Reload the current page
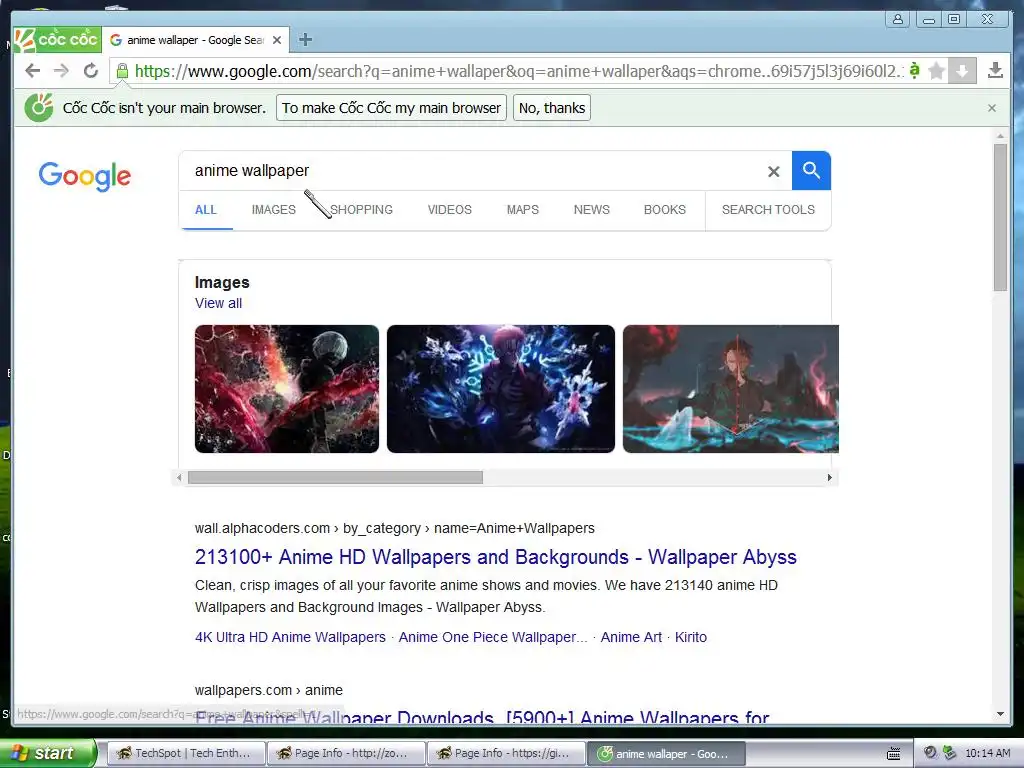Screen dimensions: 1024x768 [x=91, y=71]
